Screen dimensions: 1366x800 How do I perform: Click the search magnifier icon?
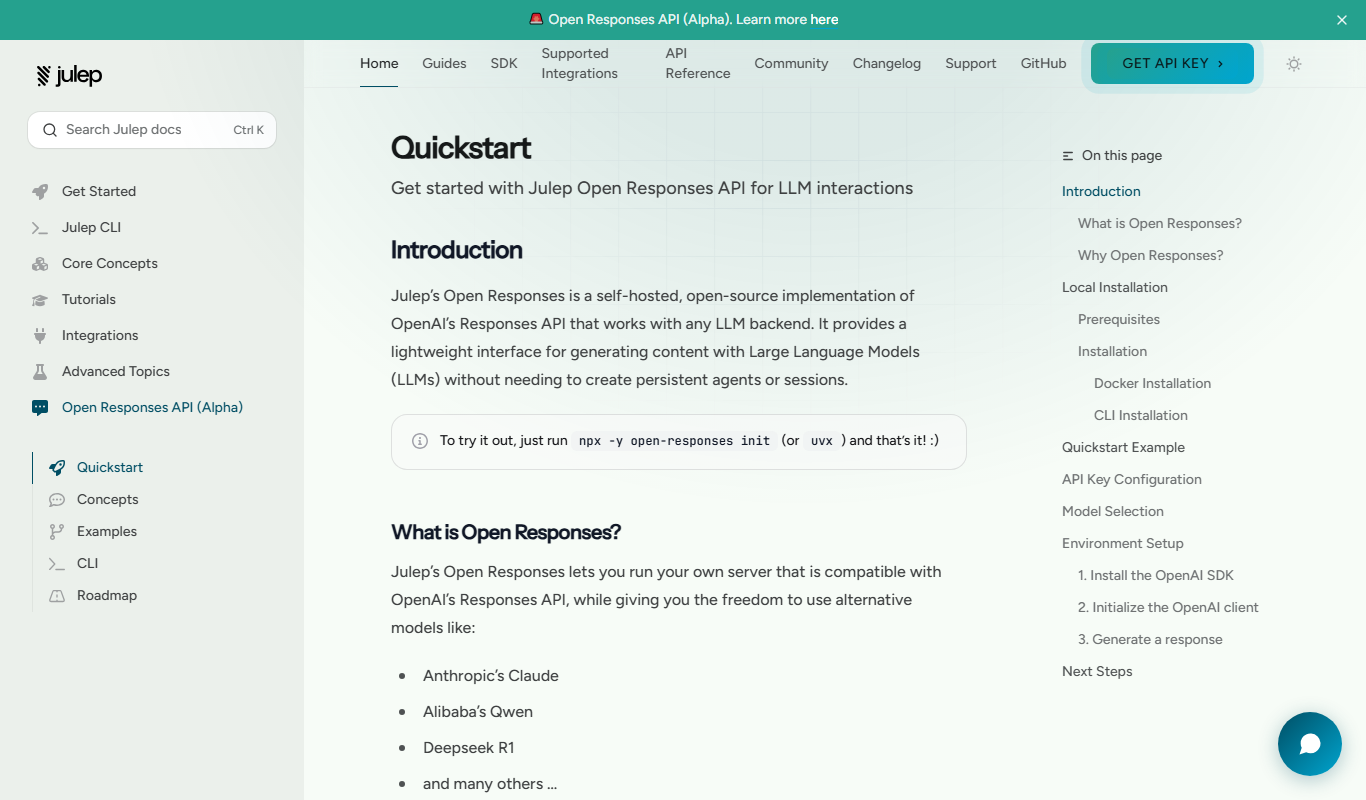[x=50, y=130]
